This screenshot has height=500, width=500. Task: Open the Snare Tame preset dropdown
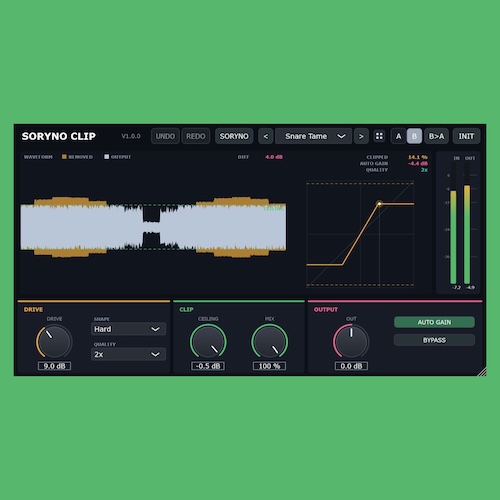[313, 136]
